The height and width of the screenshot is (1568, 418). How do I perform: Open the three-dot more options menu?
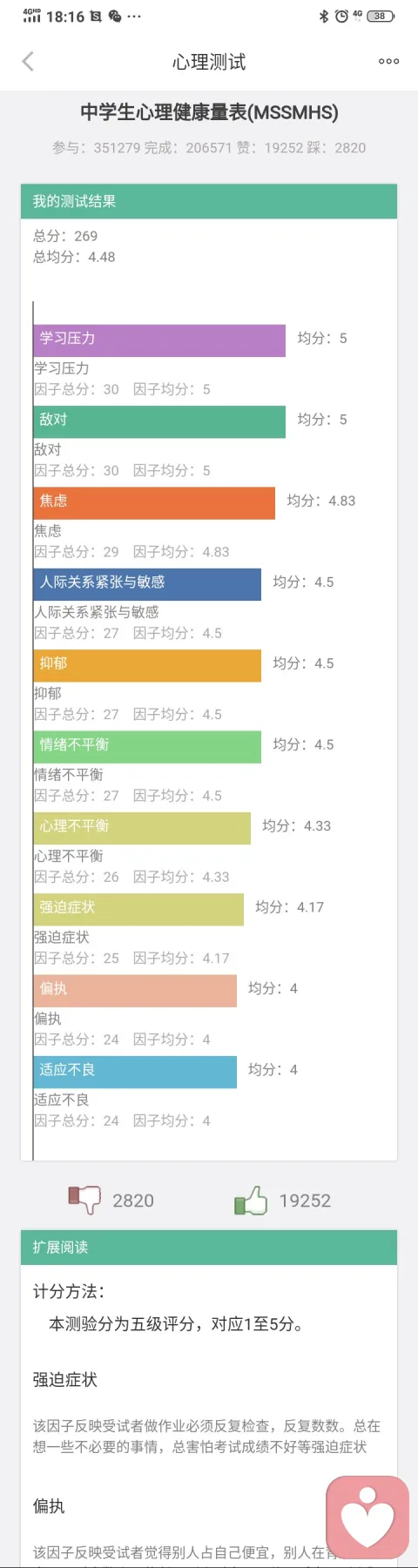point(388,61)
